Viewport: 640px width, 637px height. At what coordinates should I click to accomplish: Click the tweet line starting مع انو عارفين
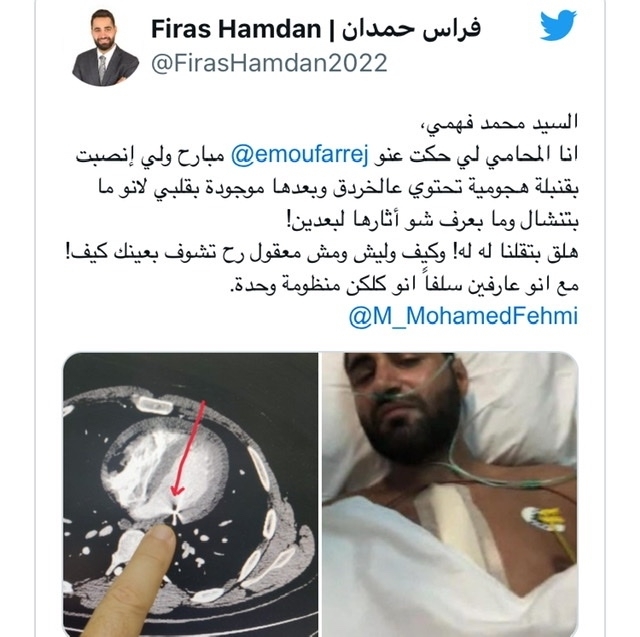click(x=404, y=284)
